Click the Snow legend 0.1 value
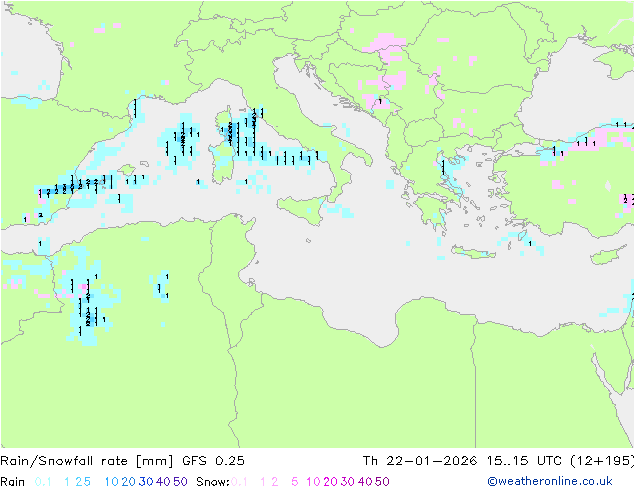 [x=239, y=482]
